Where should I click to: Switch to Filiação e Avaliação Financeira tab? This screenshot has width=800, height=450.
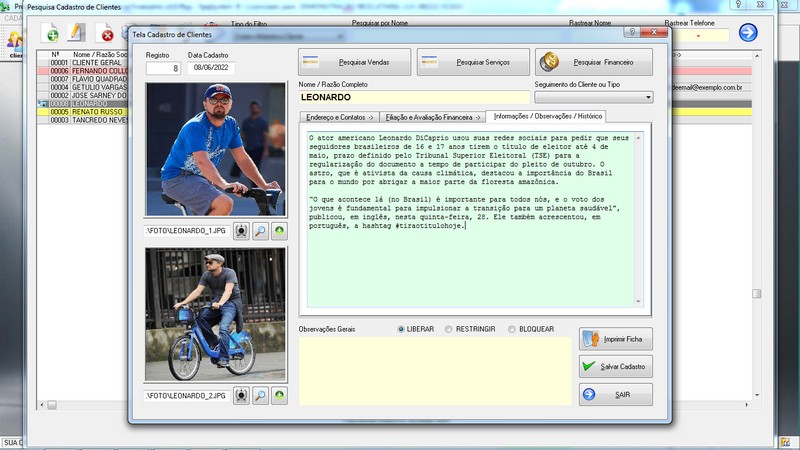click(x=433, y=117)
